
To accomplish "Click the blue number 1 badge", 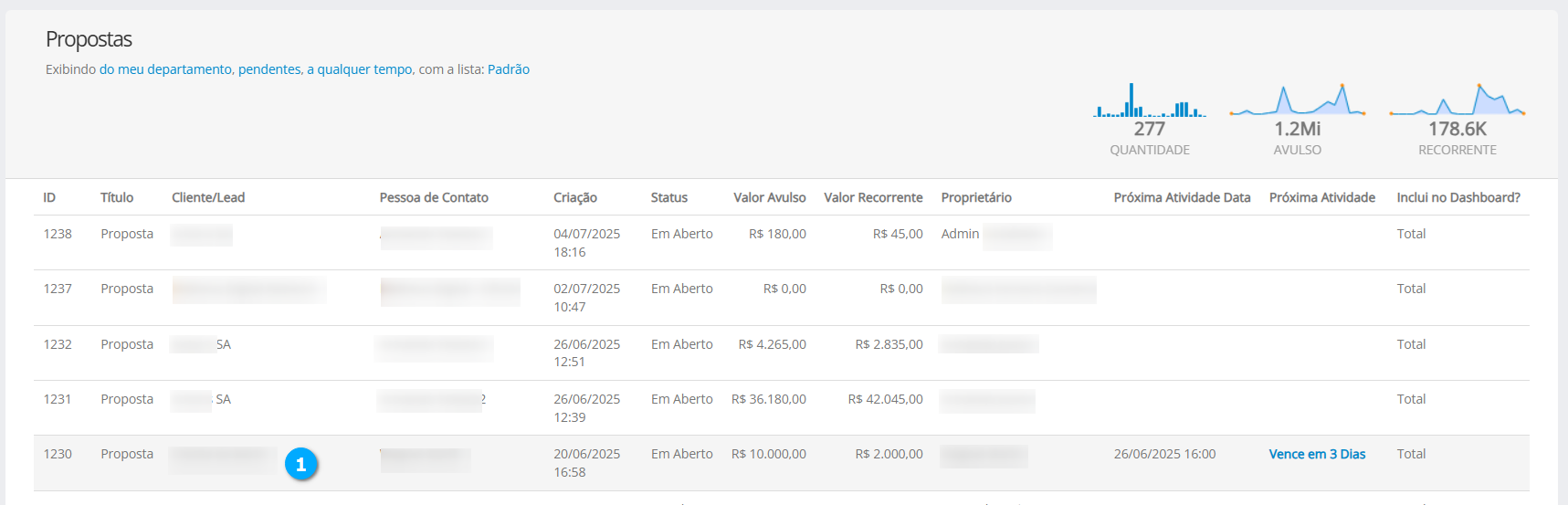I will point(300,464).
